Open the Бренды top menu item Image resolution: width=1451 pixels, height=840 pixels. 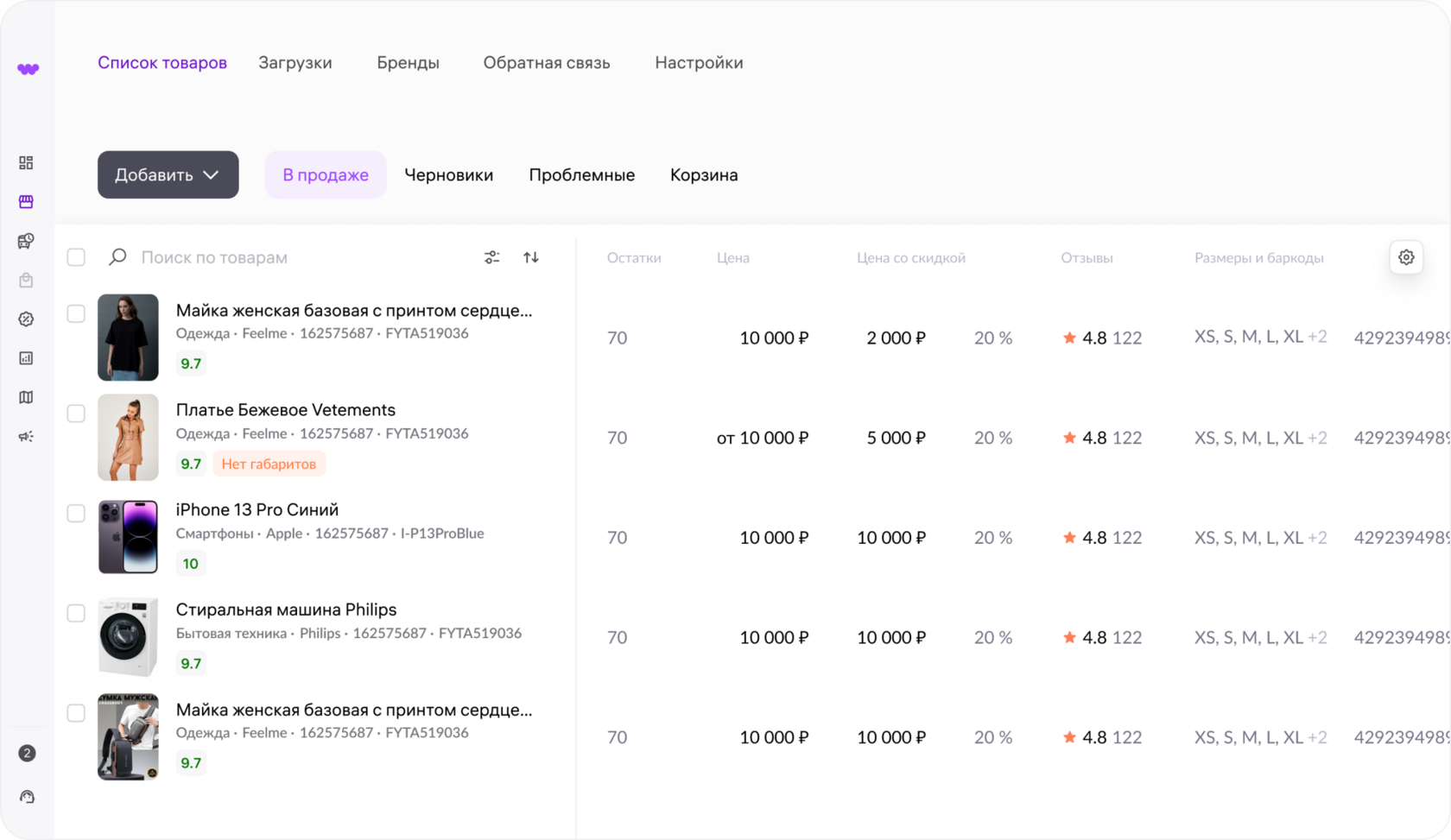pos(408,63)
